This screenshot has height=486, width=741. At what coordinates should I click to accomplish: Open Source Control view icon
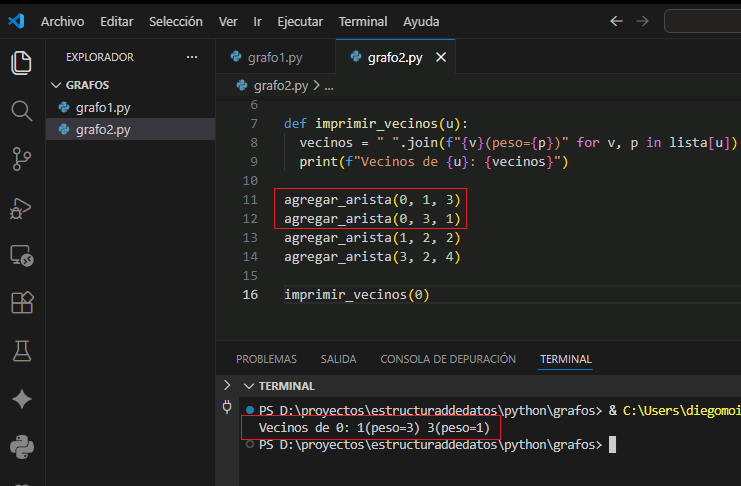pos(21,158)
